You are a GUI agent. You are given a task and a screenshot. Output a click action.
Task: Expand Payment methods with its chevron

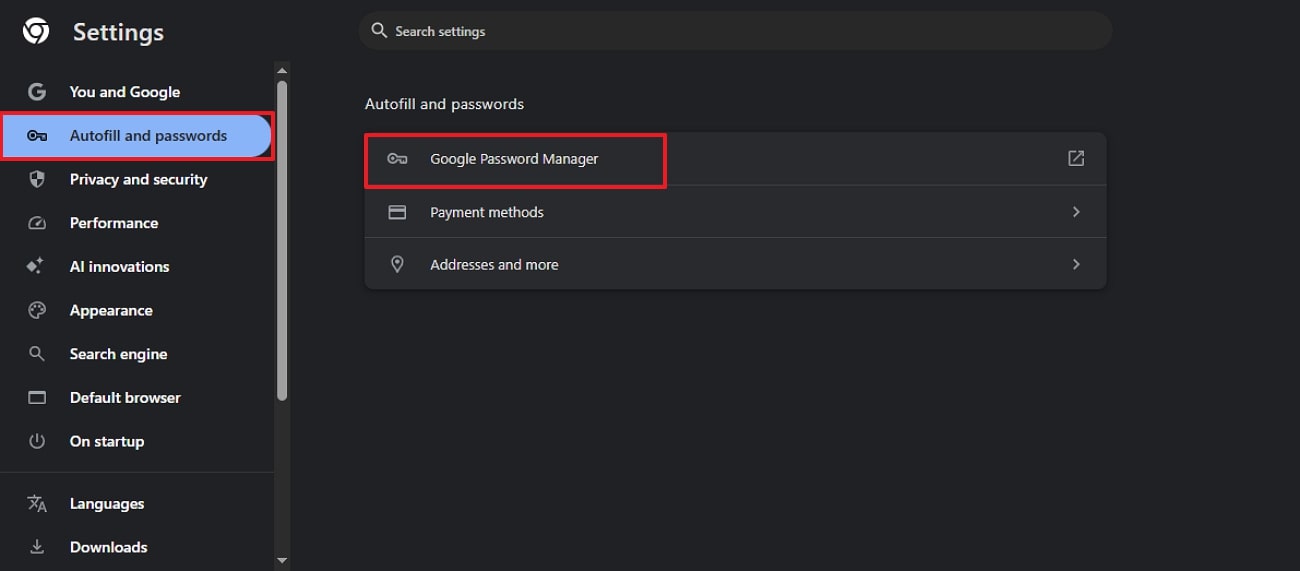point(1076,212)
